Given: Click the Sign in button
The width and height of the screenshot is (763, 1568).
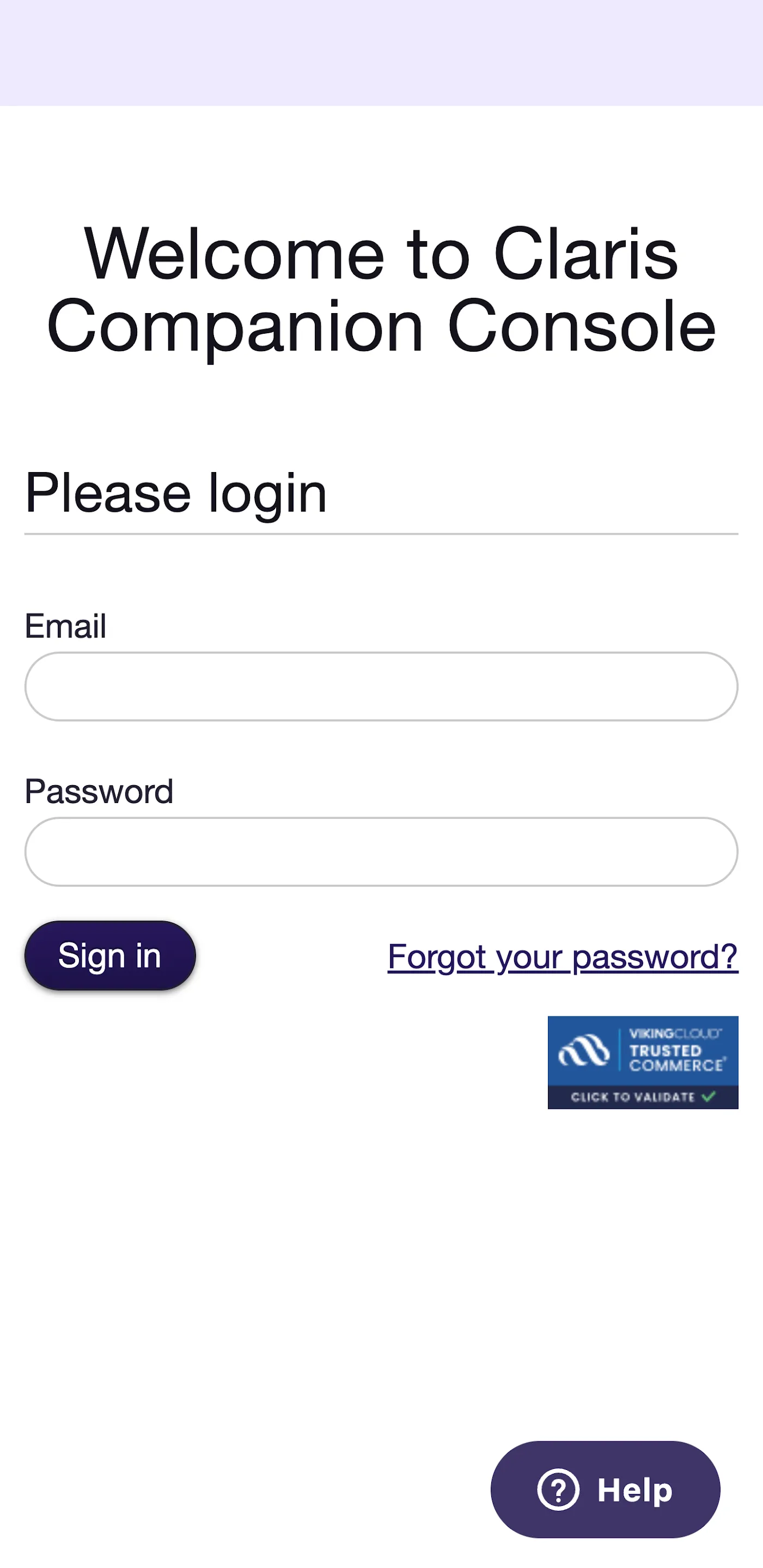Looking at the screenshot, I should 110,955.
